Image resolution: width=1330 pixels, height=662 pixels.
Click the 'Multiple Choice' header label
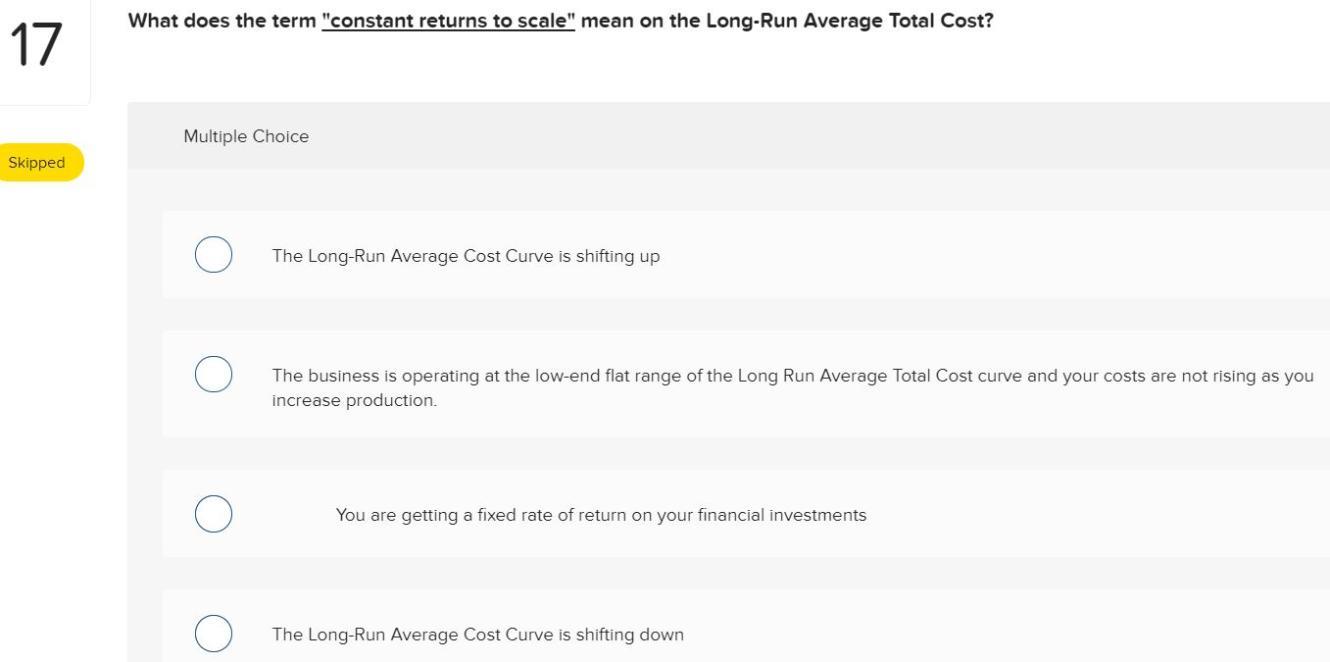pyautogui.click(x=246, y=135)
